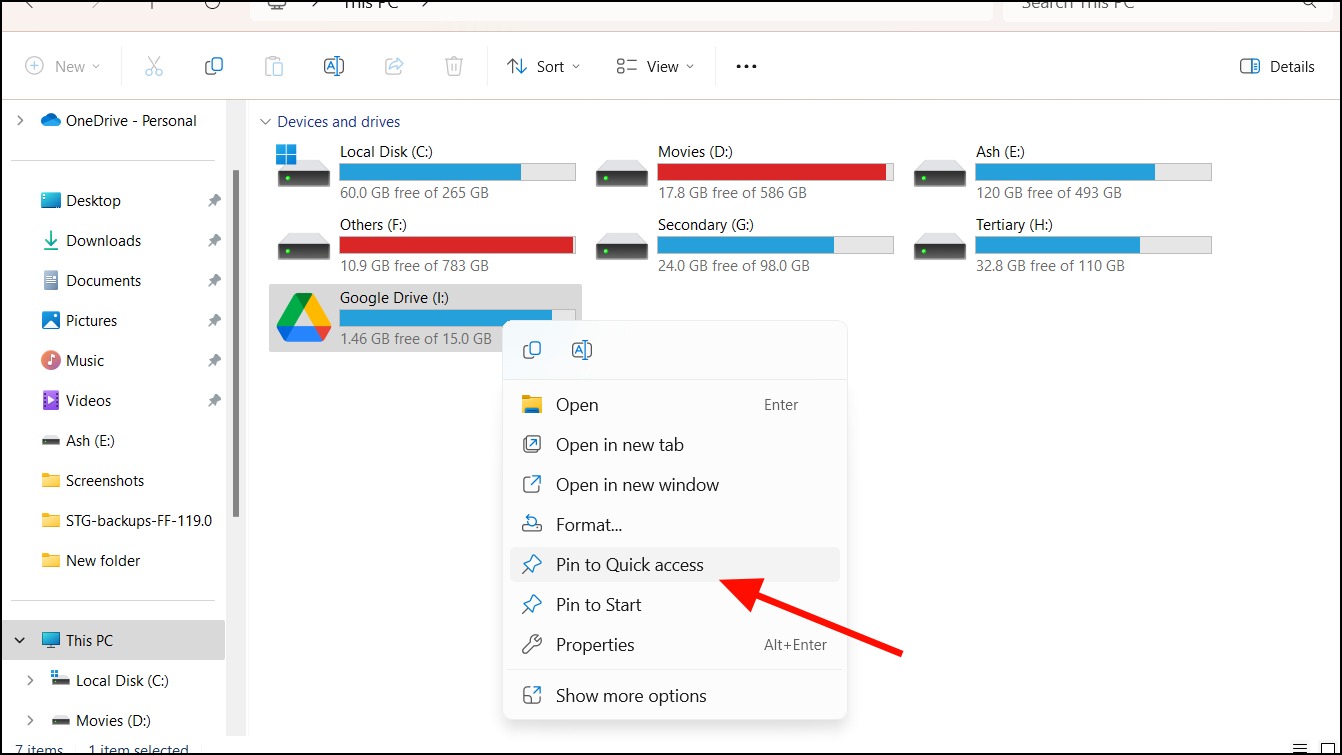Click the Delete trash icon in toolbar
This screenshot has height=755, width=1342.
tap(454, 66)
